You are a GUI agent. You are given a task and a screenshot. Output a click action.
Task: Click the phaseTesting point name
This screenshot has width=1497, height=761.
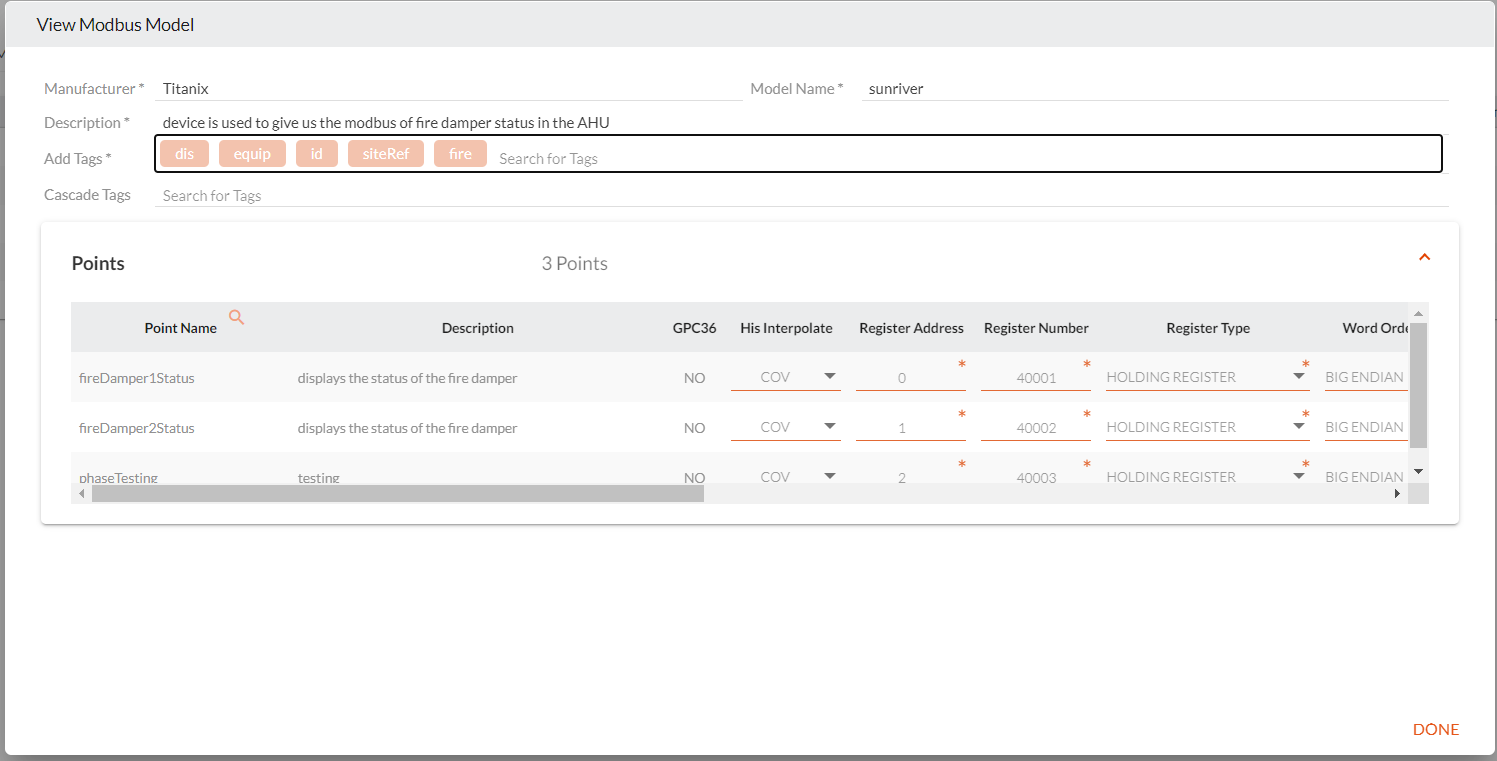118,477
